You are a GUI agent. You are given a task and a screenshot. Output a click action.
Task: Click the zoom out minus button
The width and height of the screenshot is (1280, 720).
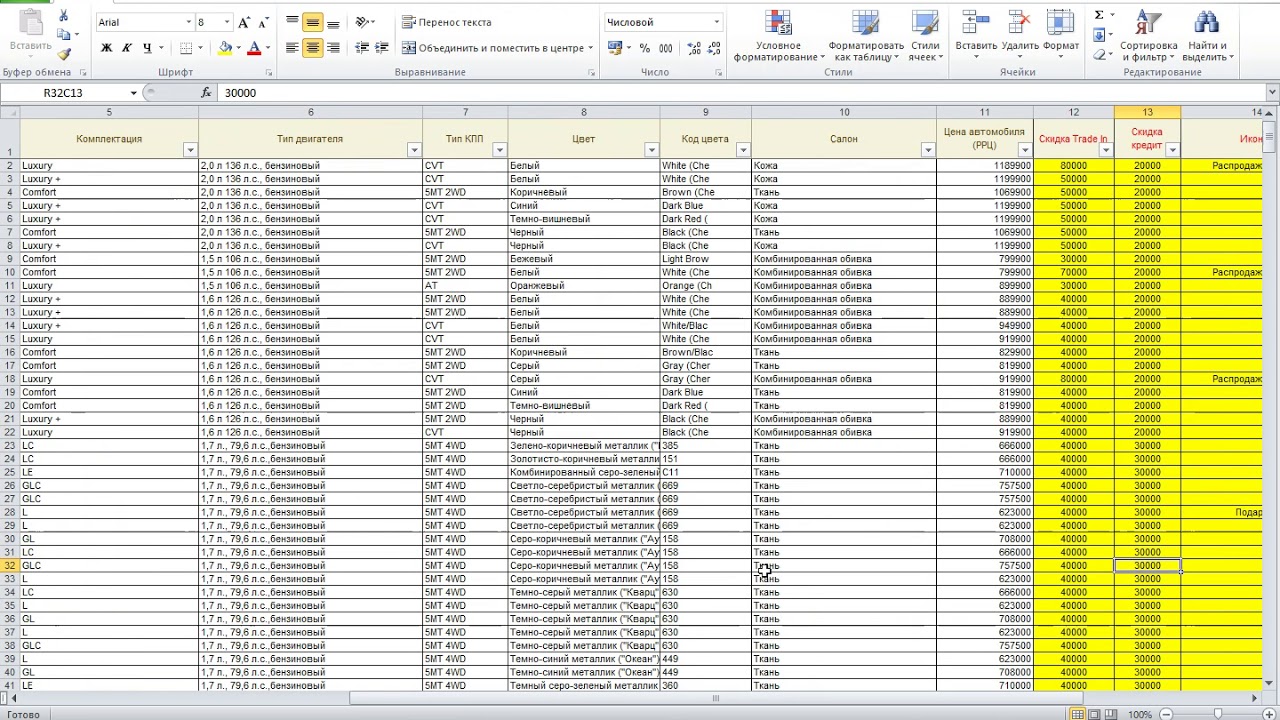point(1165,714)
